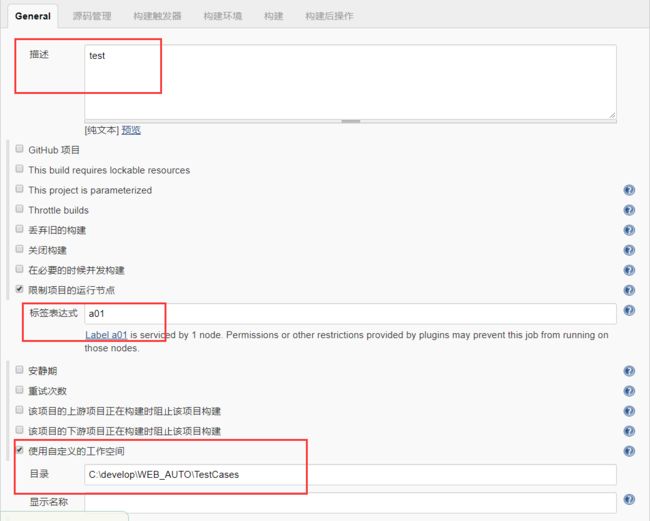This screenshot has width=650, height=521.
Task: Check This build requires lockable resources
Action: click(x=19, y=168)
